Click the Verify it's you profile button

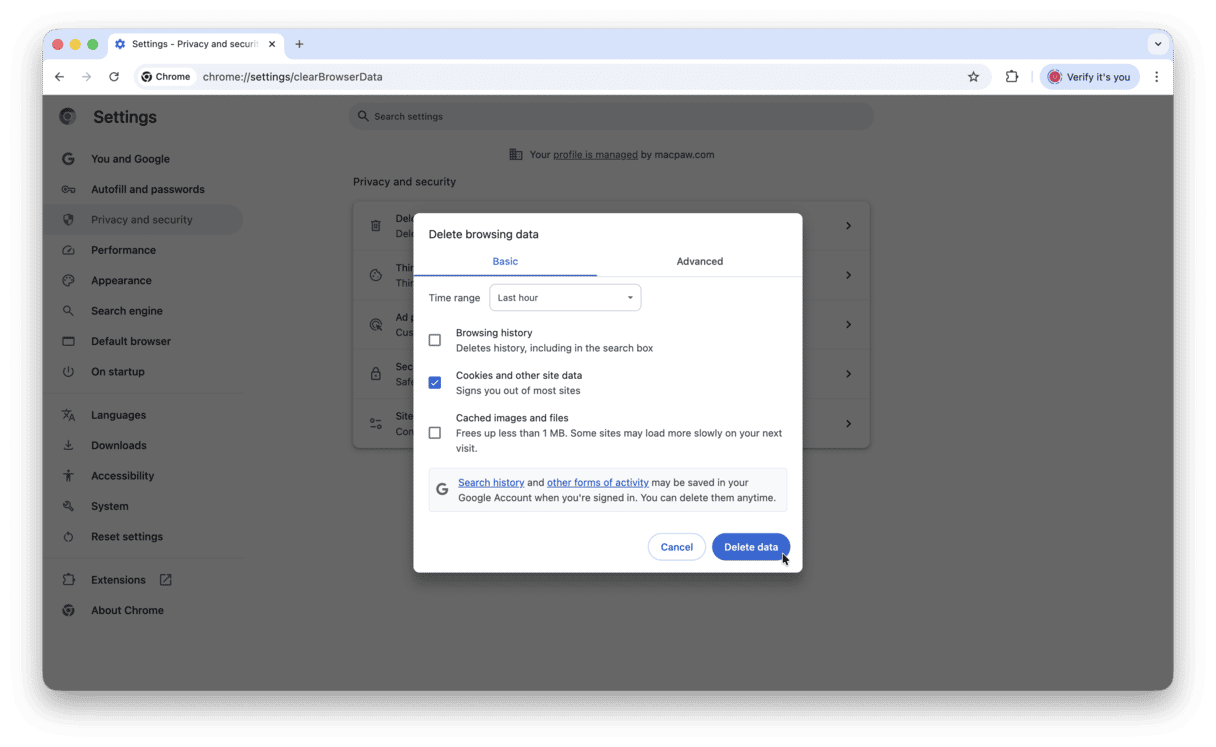tap(1090, 76)
